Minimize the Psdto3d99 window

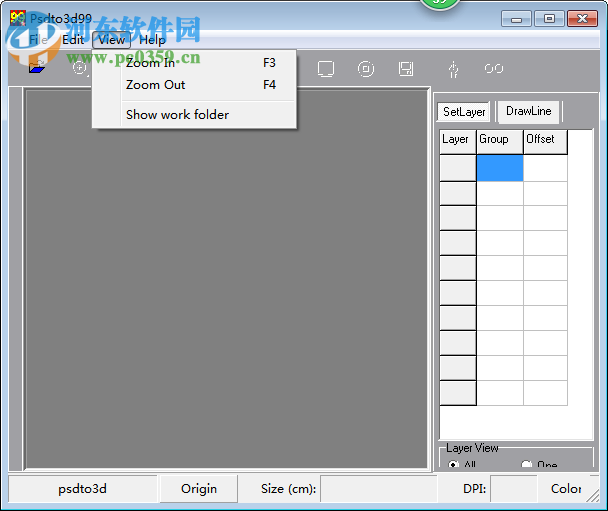(x=516, y=19)
